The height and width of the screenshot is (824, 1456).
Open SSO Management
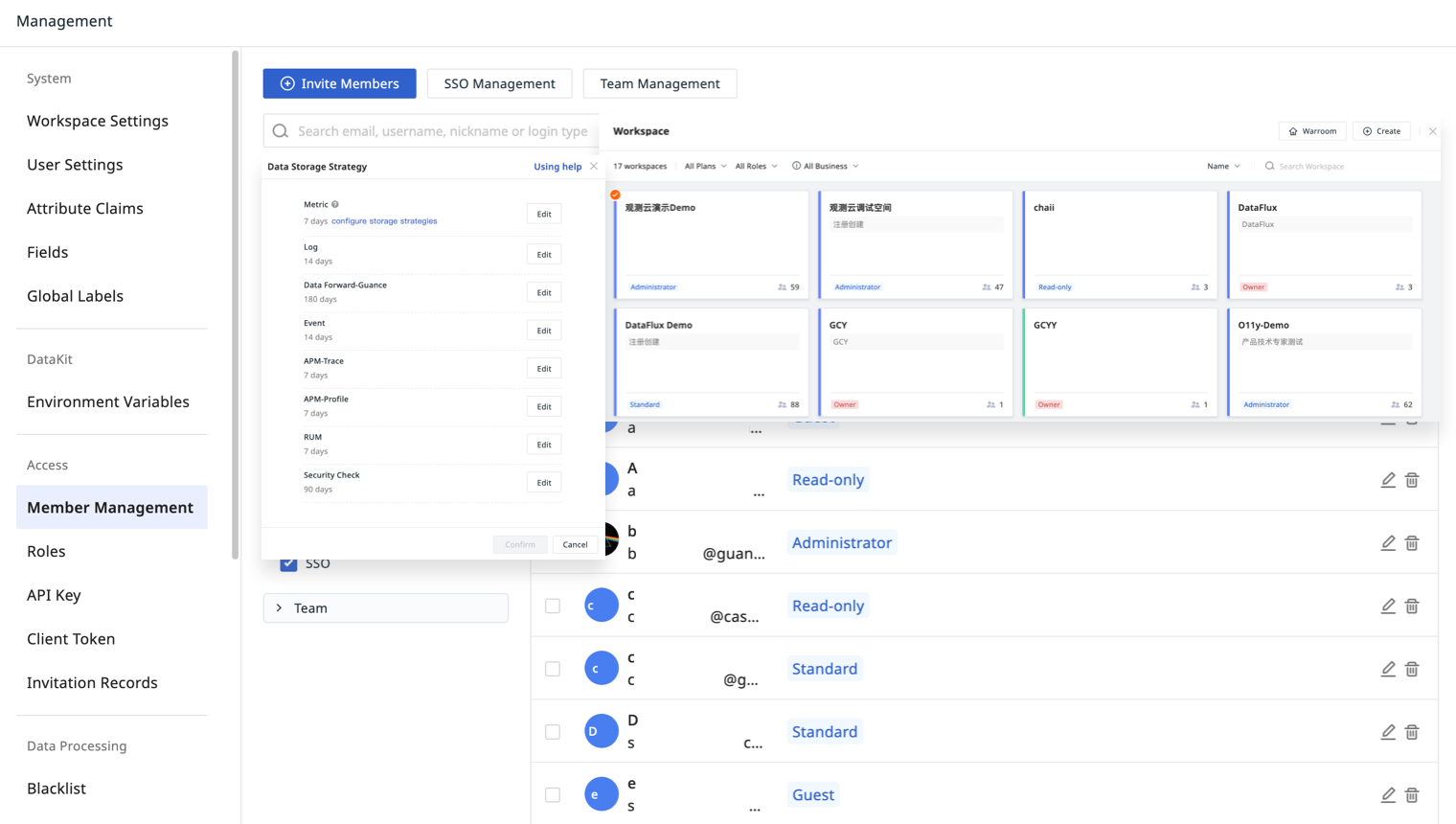(x=499, y=83)
